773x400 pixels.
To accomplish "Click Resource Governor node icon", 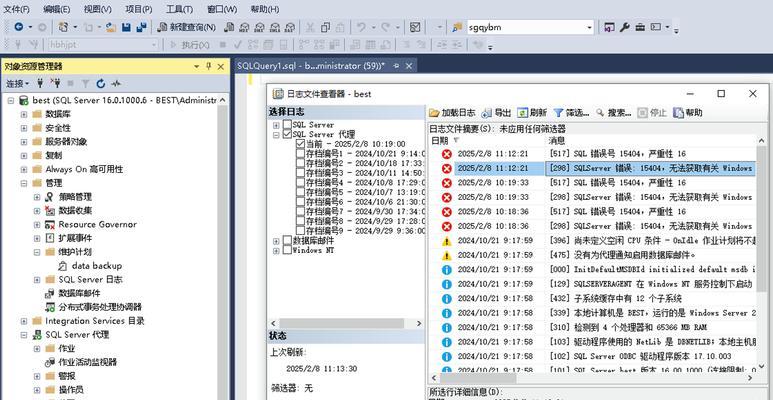I will pyautogui.click(x=50, y=224).
